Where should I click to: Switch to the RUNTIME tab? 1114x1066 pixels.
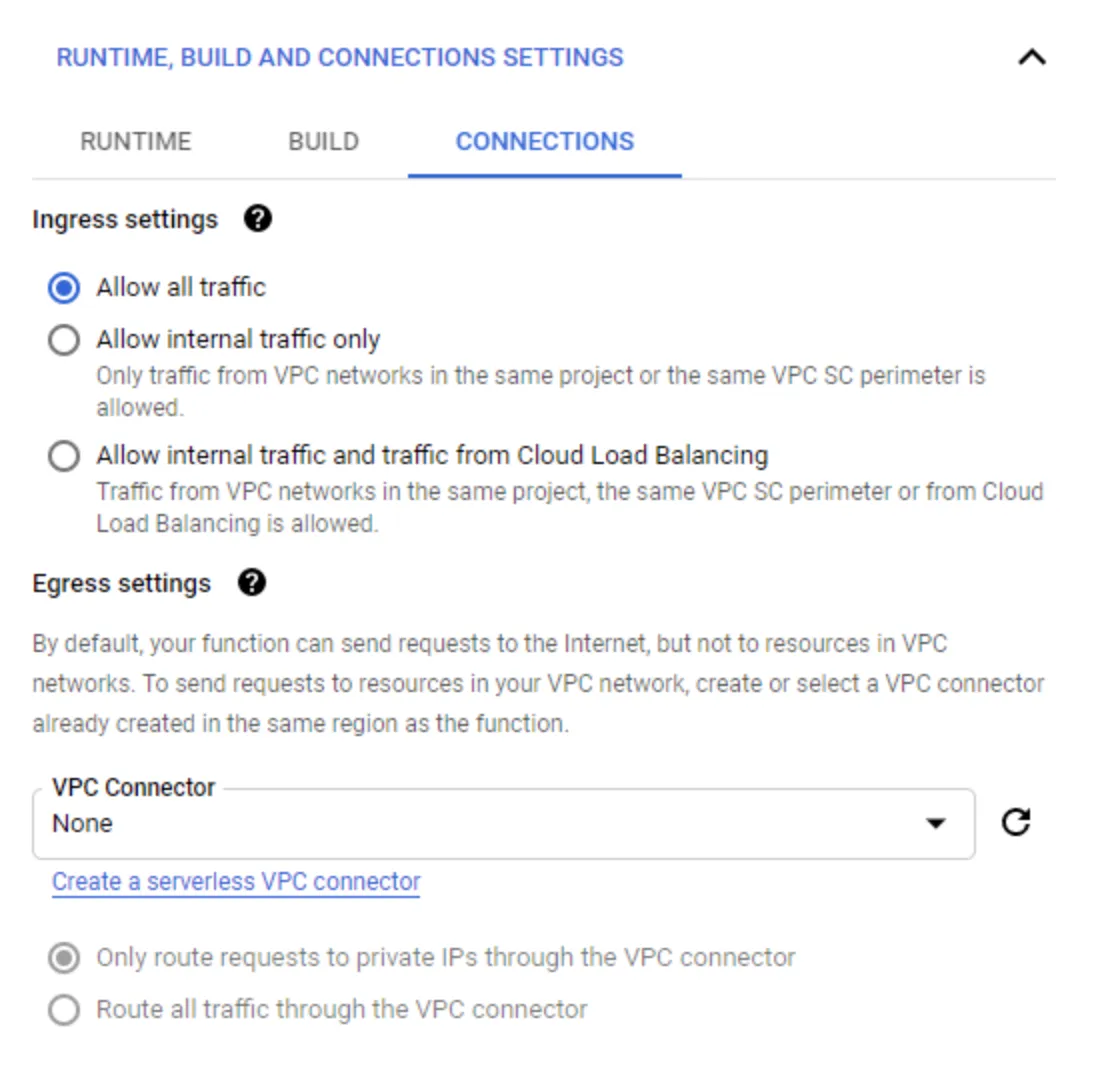(135, 141)
